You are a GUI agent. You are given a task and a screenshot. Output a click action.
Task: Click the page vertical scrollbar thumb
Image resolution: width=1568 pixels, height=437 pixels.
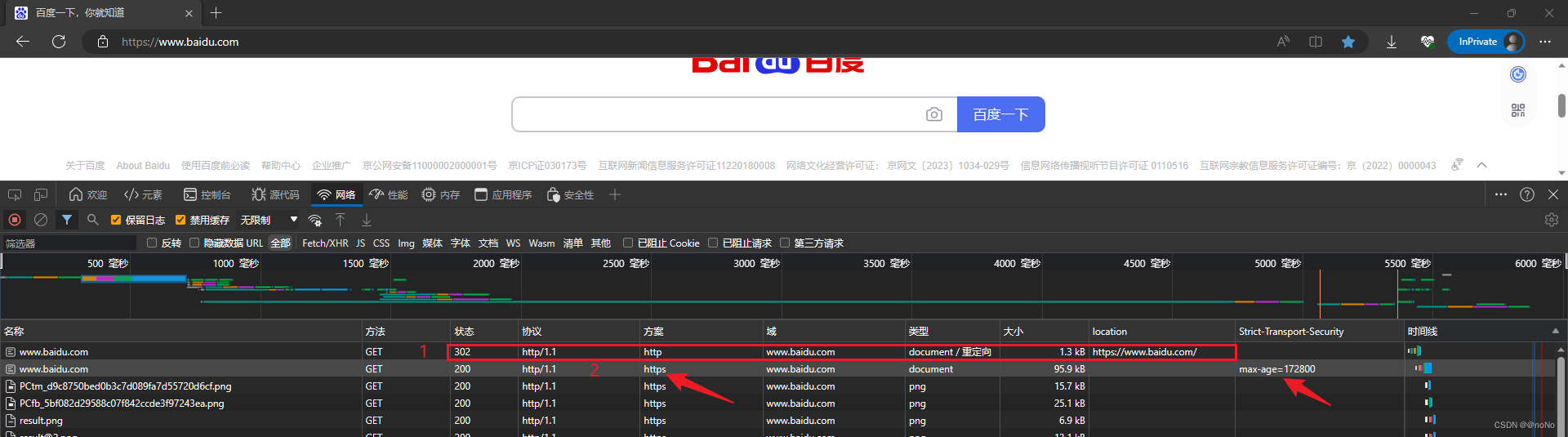click(1561, 106)
